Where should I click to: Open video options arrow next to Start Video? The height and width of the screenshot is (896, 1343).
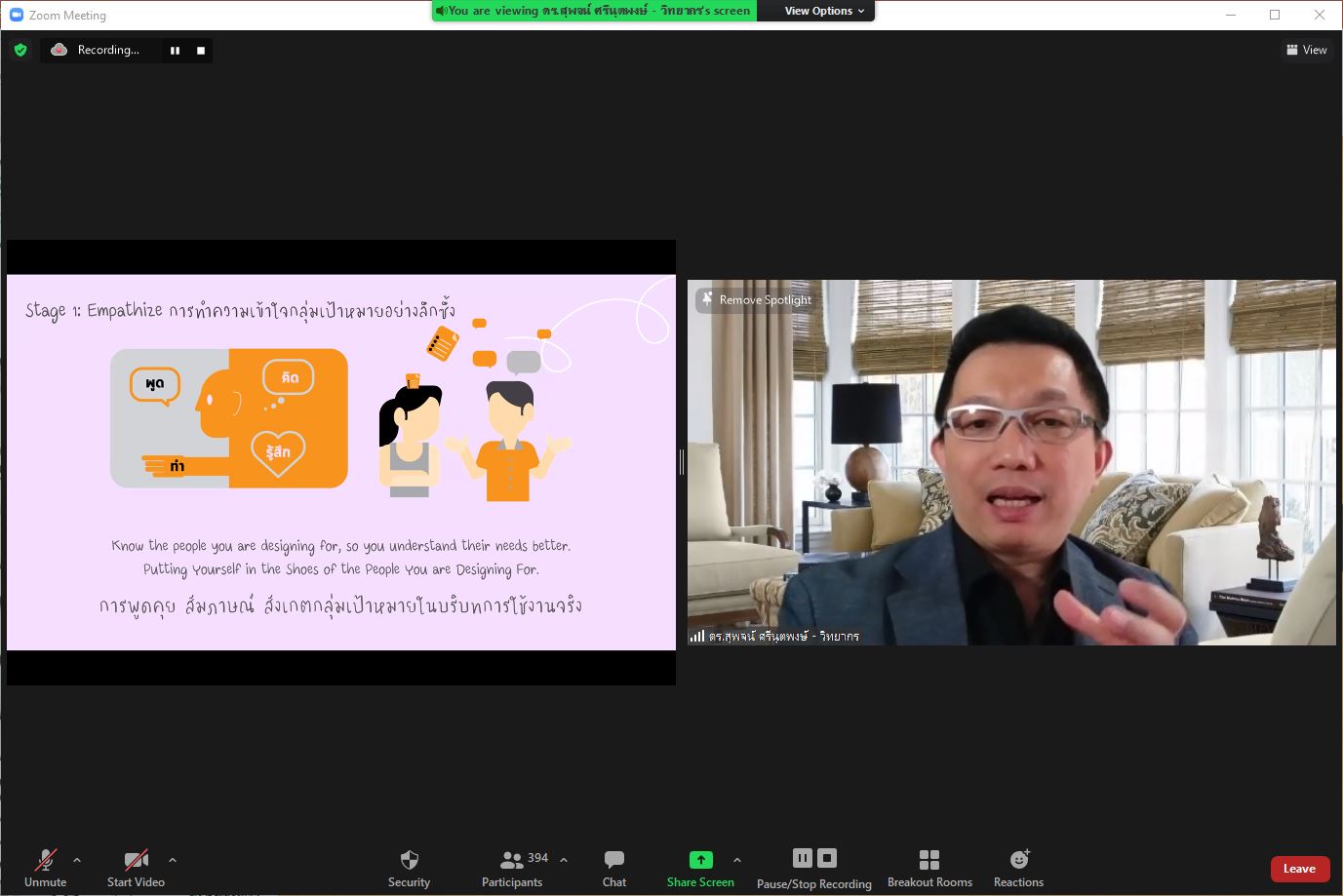[x=173, y=860]
